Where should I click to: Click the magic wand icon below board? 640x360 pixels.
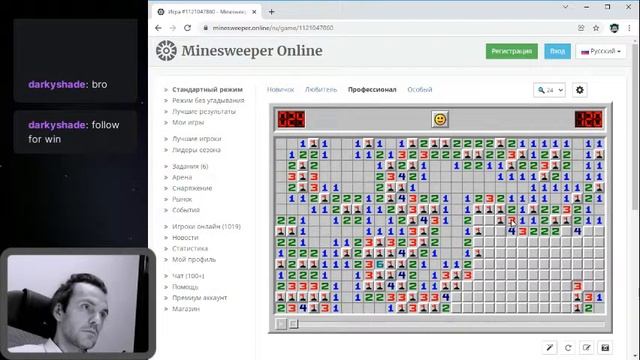pos(549,348)
